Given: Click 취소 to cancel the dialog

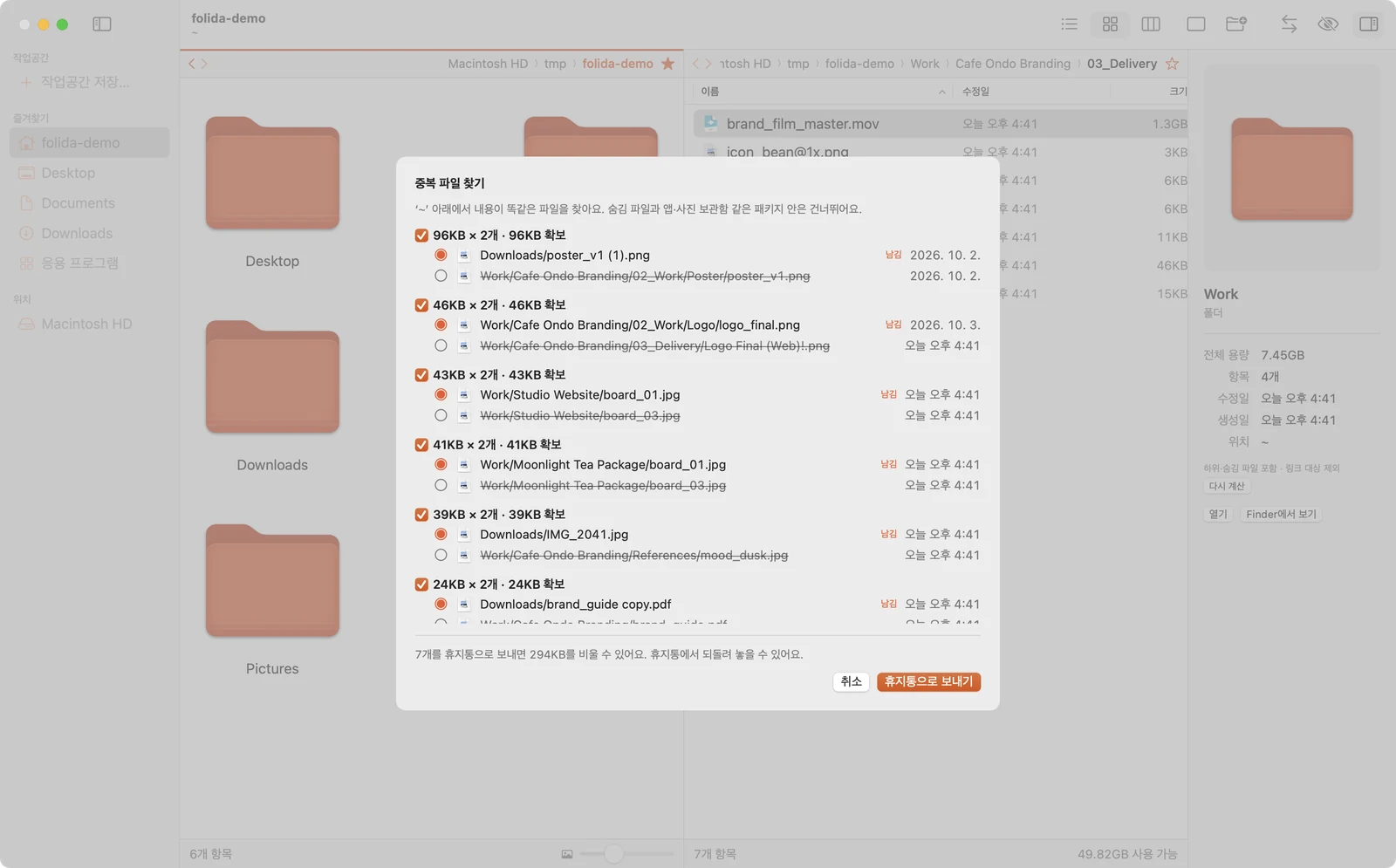Looking at the screenshot, I should 851,681.
